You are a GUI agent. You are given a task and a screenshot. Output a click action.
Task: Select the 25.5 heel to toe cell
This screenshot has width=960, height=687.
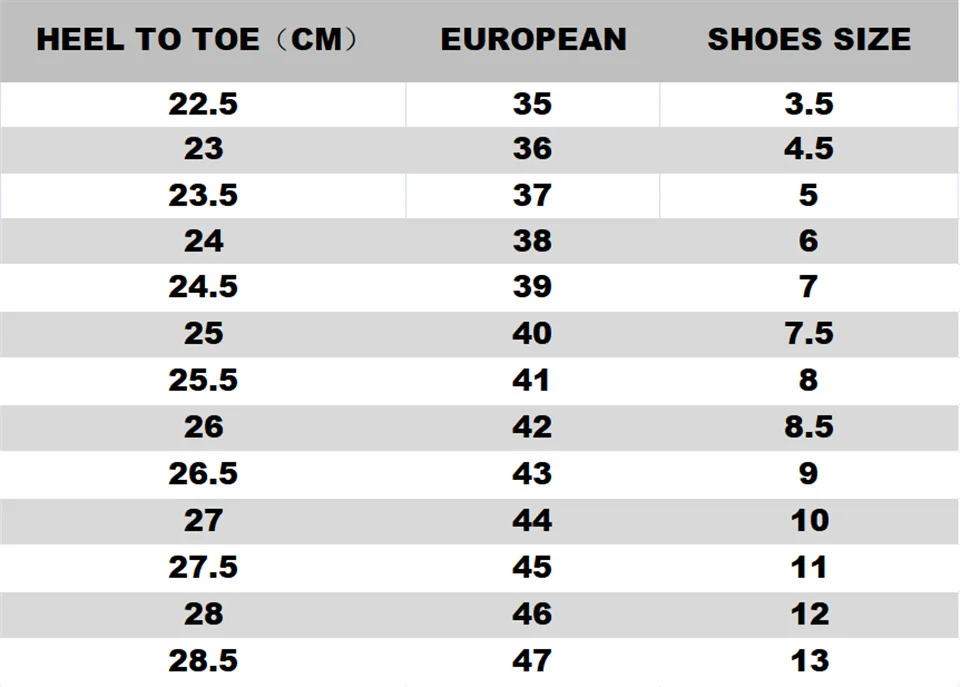tap(203, 380)
